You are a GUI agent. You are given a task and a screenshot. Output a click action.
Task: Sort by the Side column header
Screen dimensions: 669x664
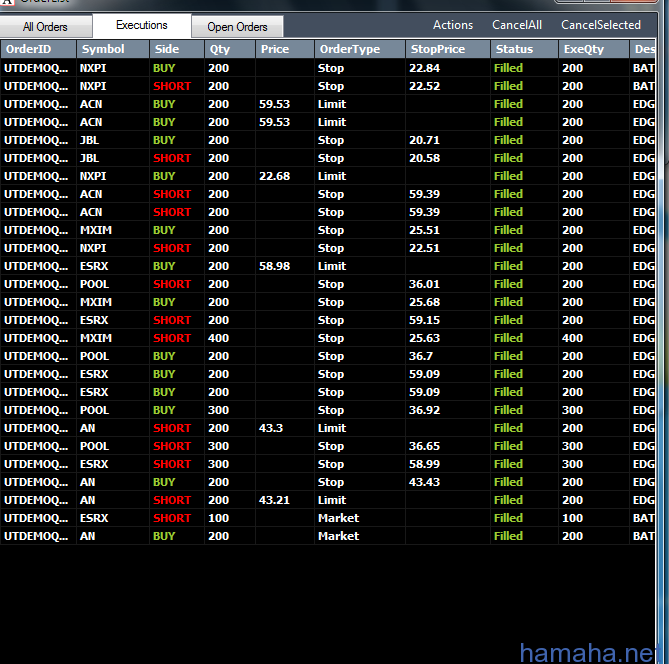coord(177,49)
